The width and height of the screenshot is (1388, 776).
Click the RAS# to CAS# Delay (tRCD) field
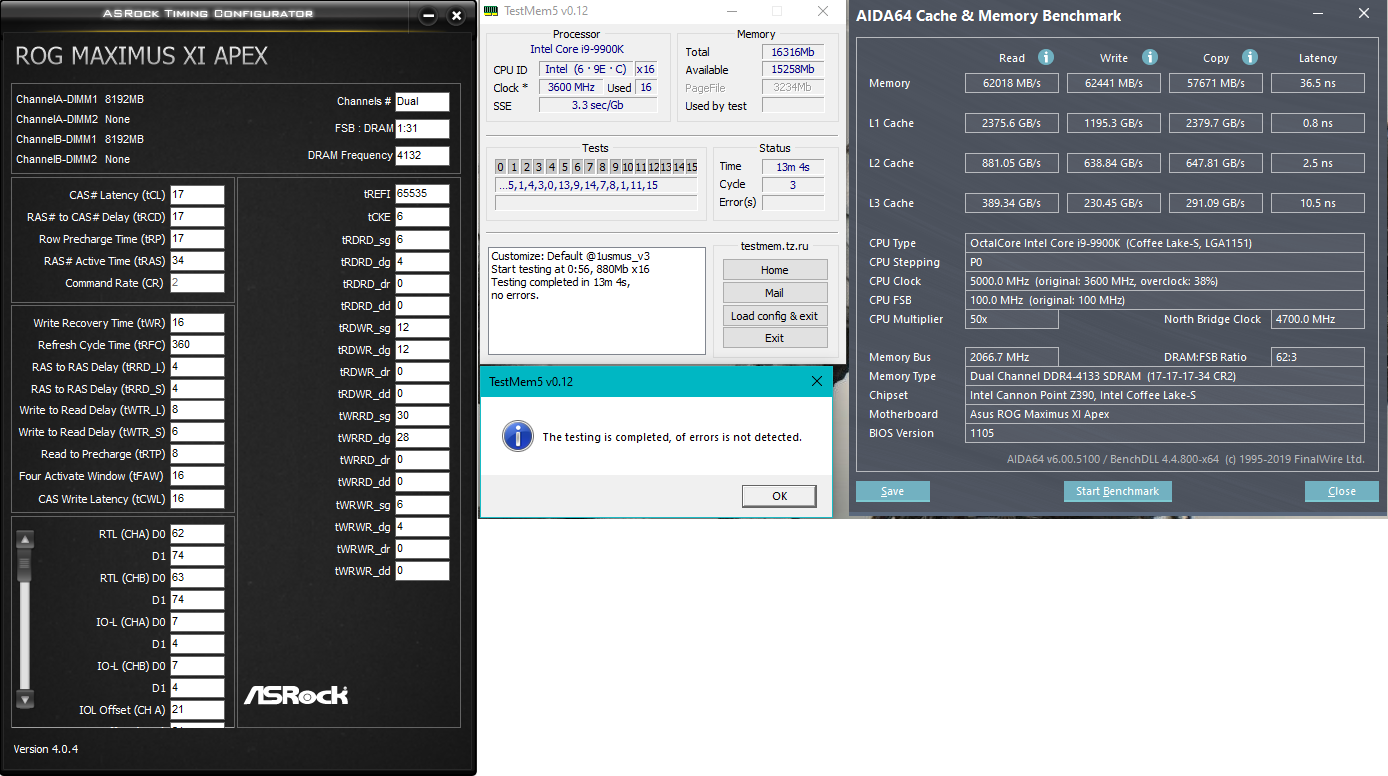pyautogui.click(x=197, y=216)
